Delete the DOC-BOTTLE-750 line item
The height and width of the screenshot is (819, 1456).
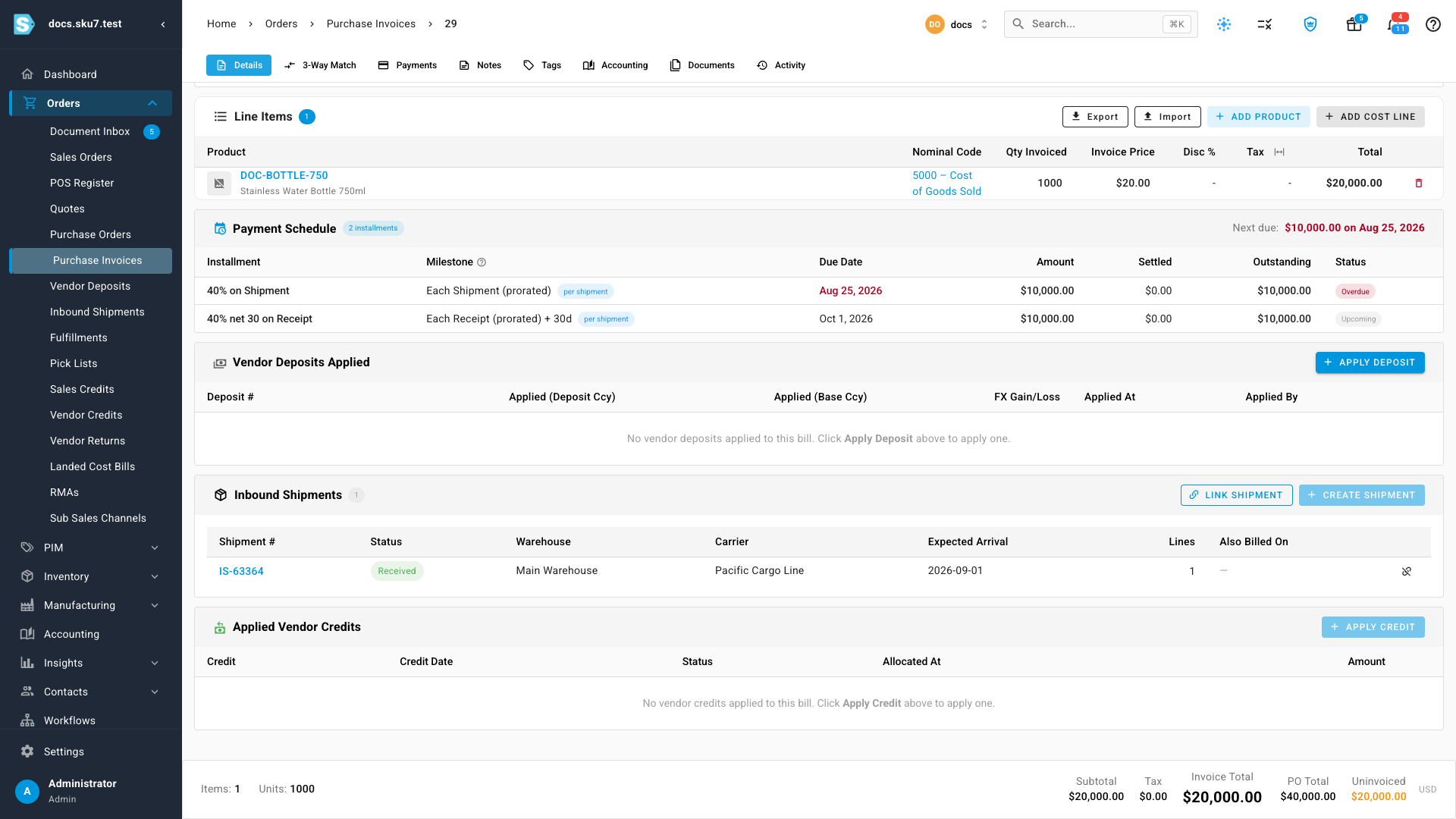(1419, 184)
